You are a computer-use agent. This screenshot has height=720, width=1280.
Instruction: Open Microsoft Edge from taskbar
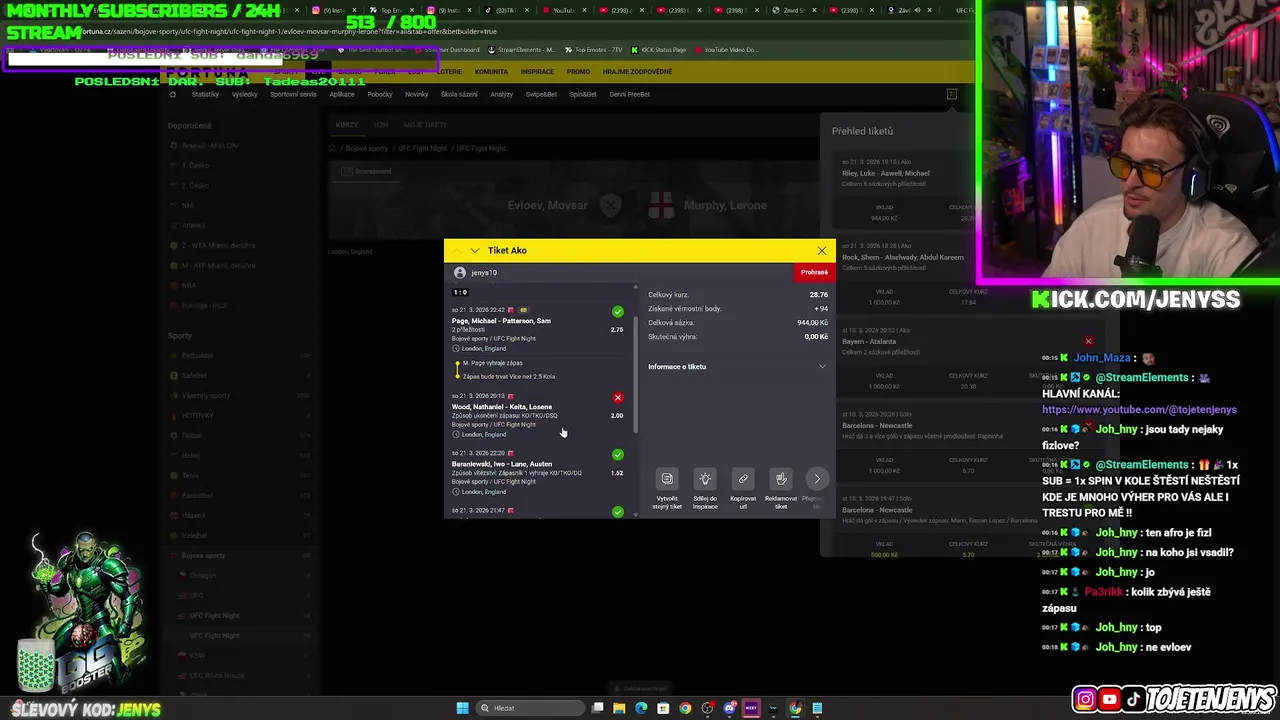point(641,708)
